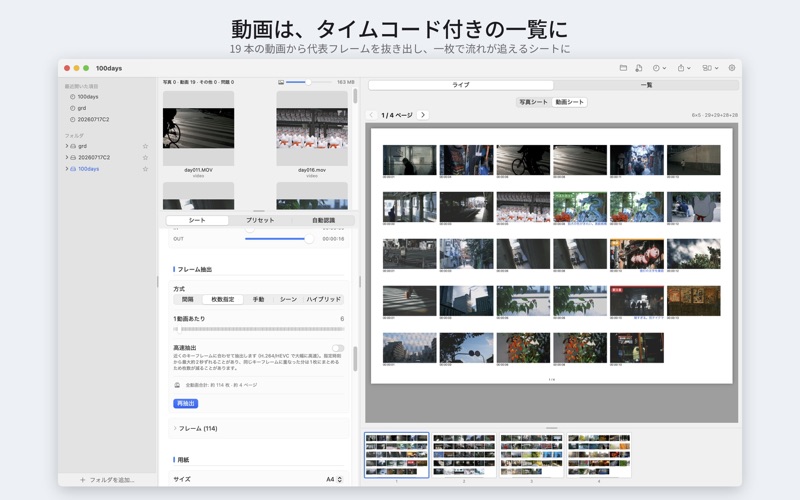This screenshot has height=500, width=800.
Task: Open recent item 100days in sidebar
Action: [88, 96]
